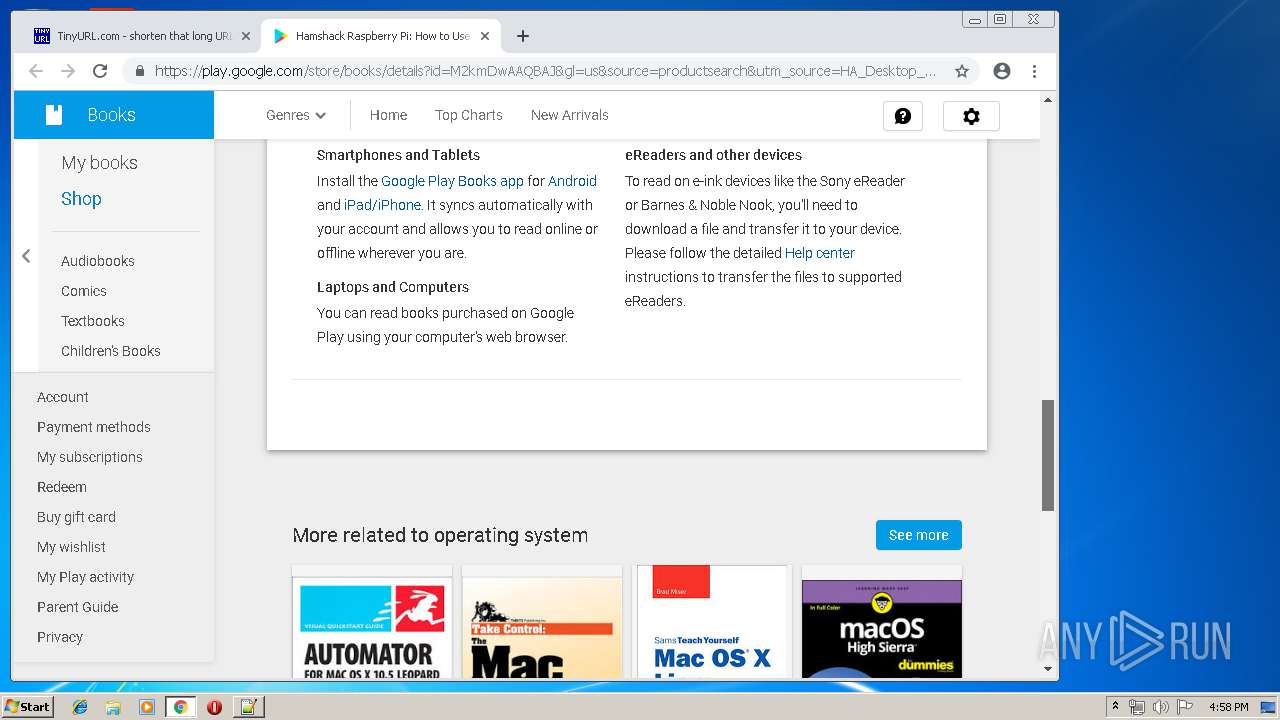Open My books in the sidebar

click(99, 163)
